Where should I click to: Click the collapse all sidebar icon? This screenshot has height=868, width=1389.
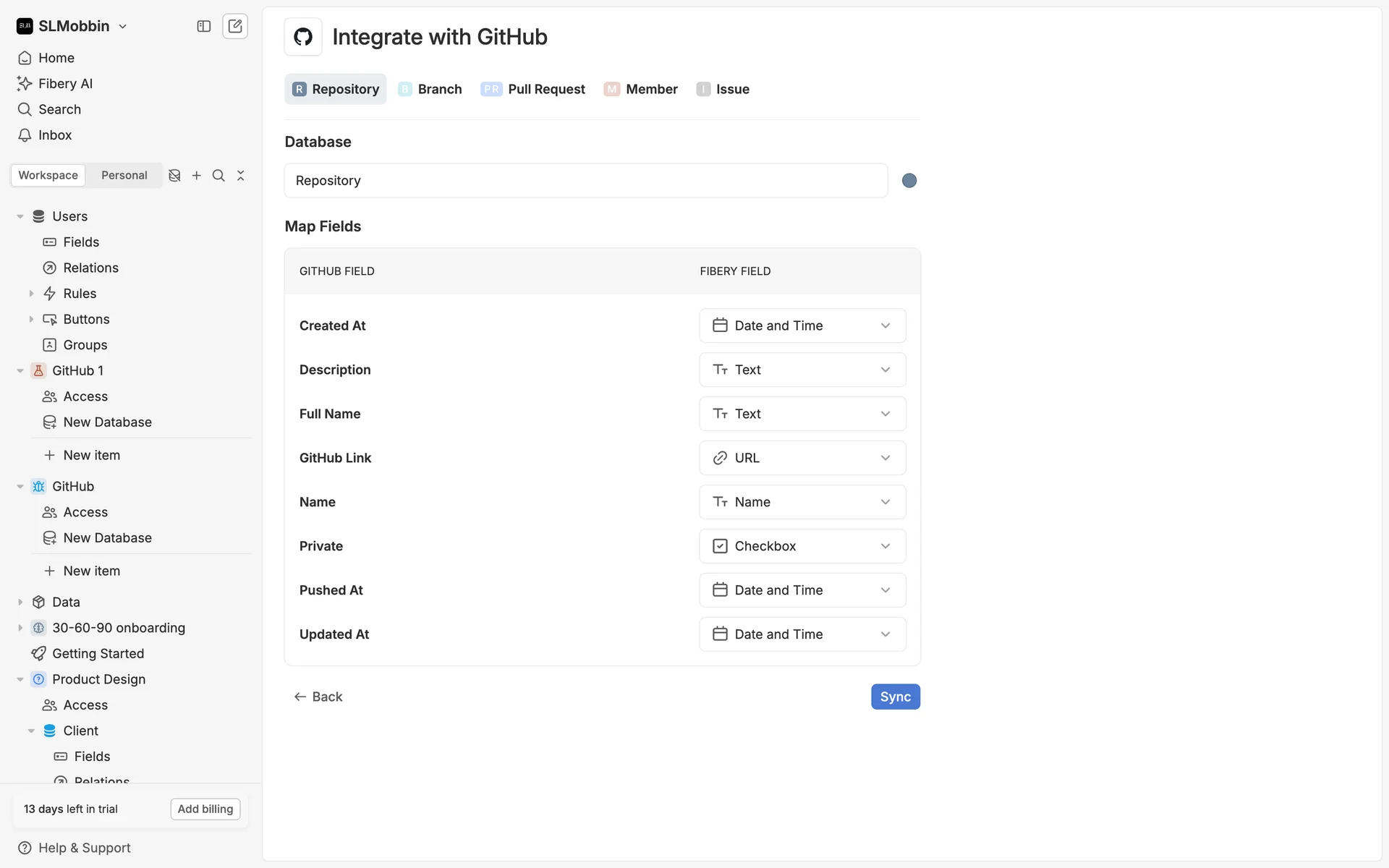(x=241, y=175)
